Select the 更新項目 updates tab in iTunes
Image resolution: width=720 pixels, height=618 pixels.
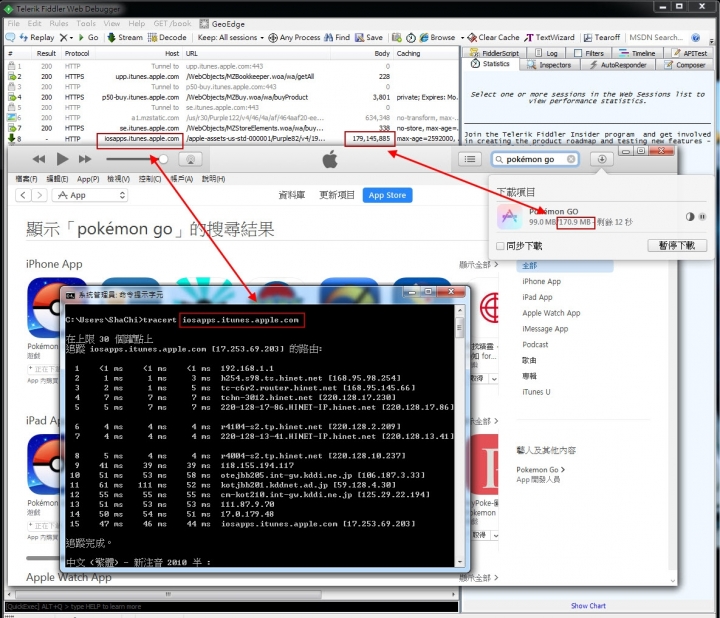[337, 195]
